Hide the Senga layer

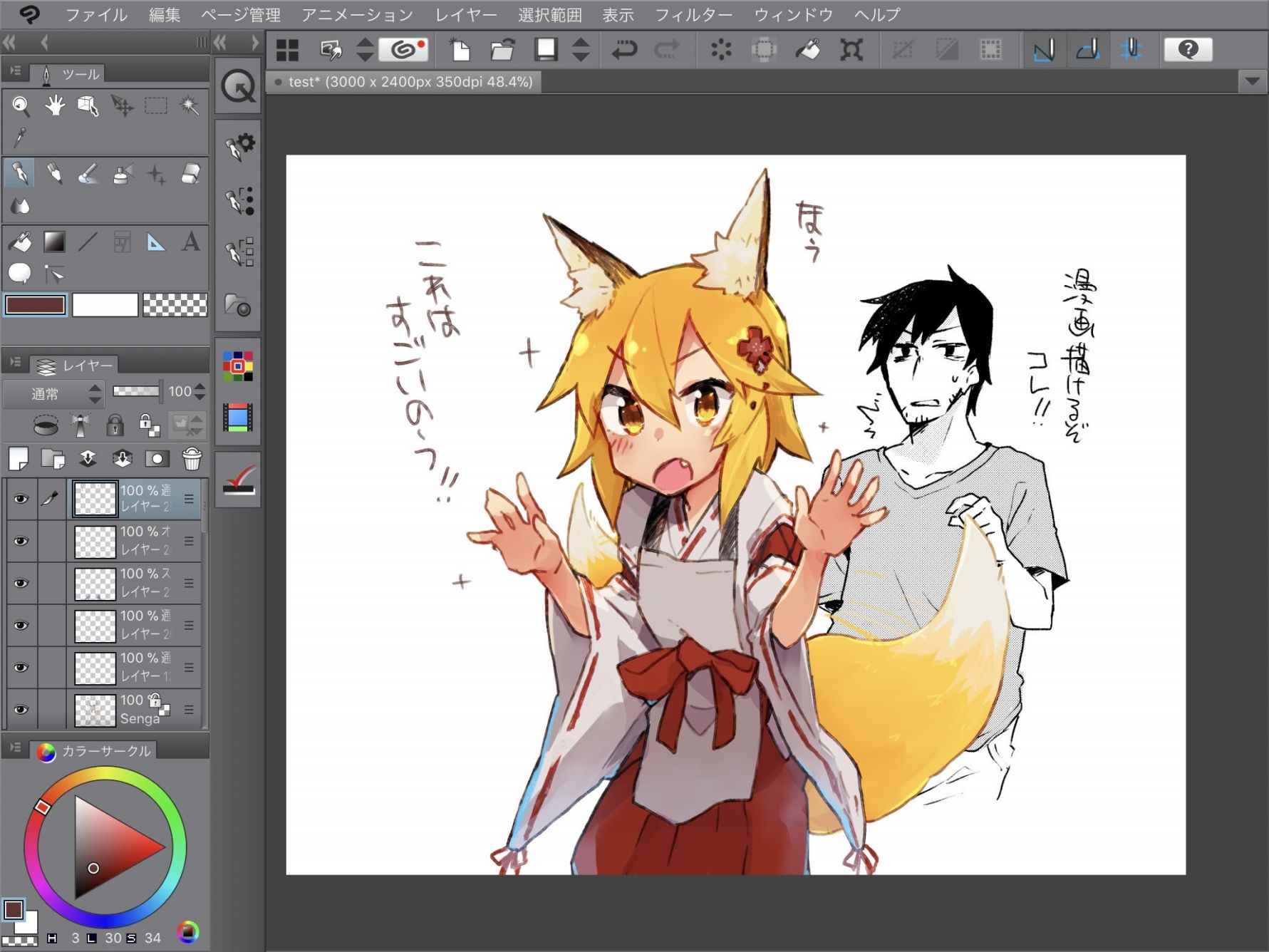(21, 709)
